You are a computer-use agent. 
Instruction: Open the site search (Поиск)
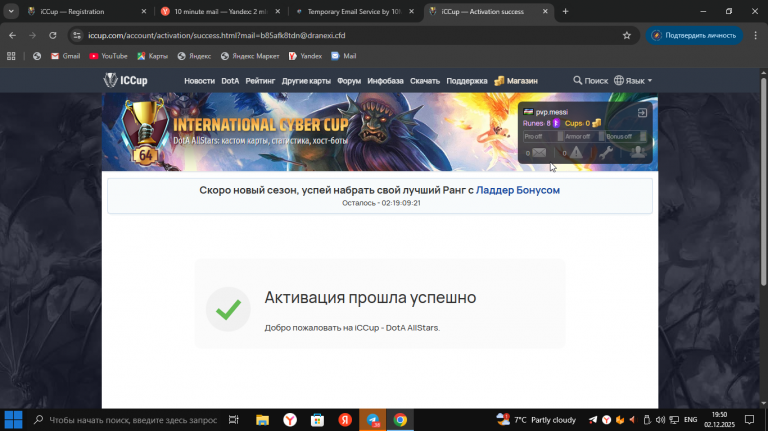click(x=590, y=81)
